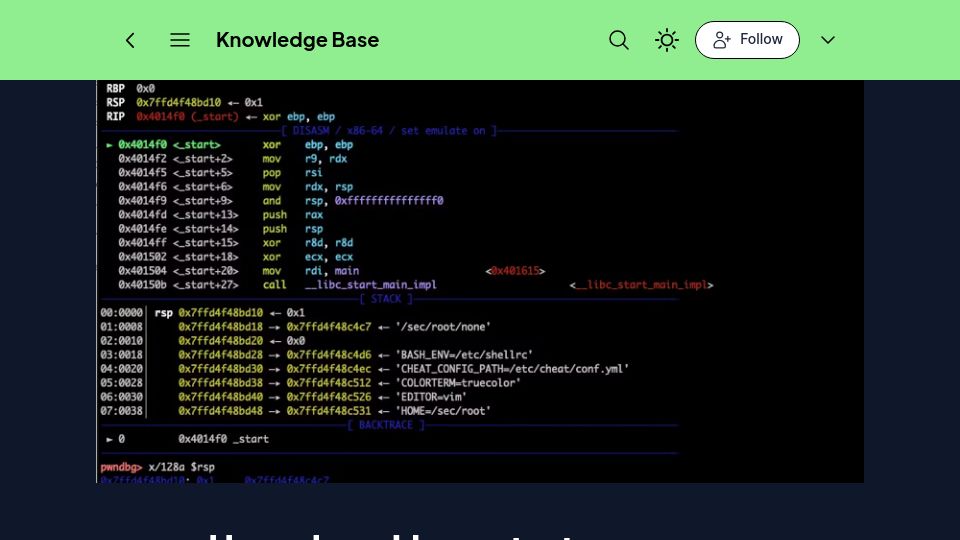
Task: Click the Knowledge Base title
Action: click(298, 40)
